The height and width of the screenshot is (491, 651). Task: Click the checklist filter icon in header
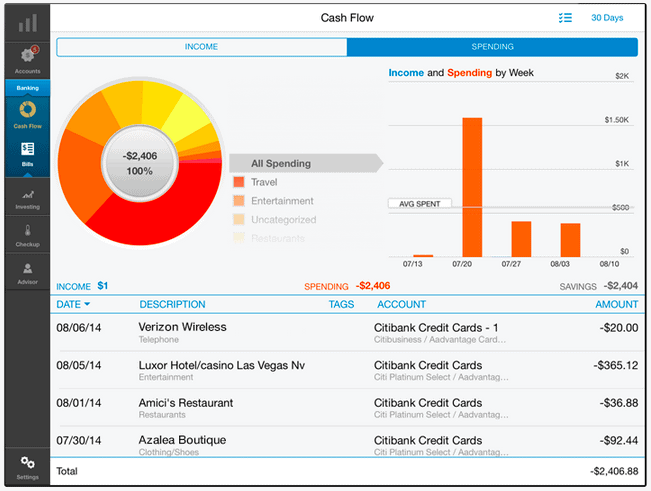tap(565, 18)
